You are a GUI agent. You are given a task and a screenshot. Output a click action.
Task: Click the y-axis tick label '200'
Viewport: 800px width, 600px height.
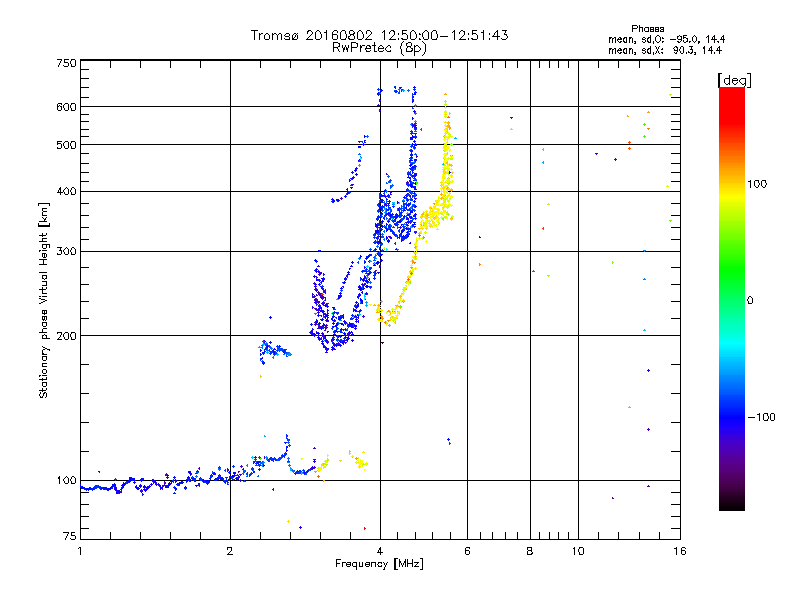pyautogui.click(x=66, y=336)
